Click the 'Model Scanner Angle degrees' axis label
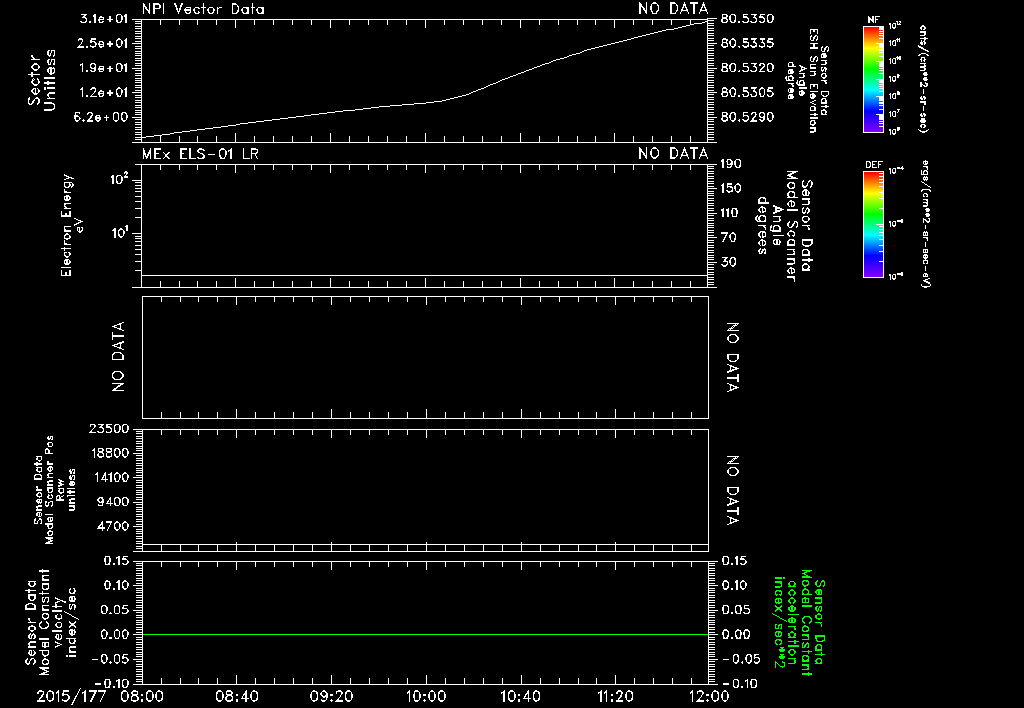Screen dimensions: 1024x708 (784, 225)
